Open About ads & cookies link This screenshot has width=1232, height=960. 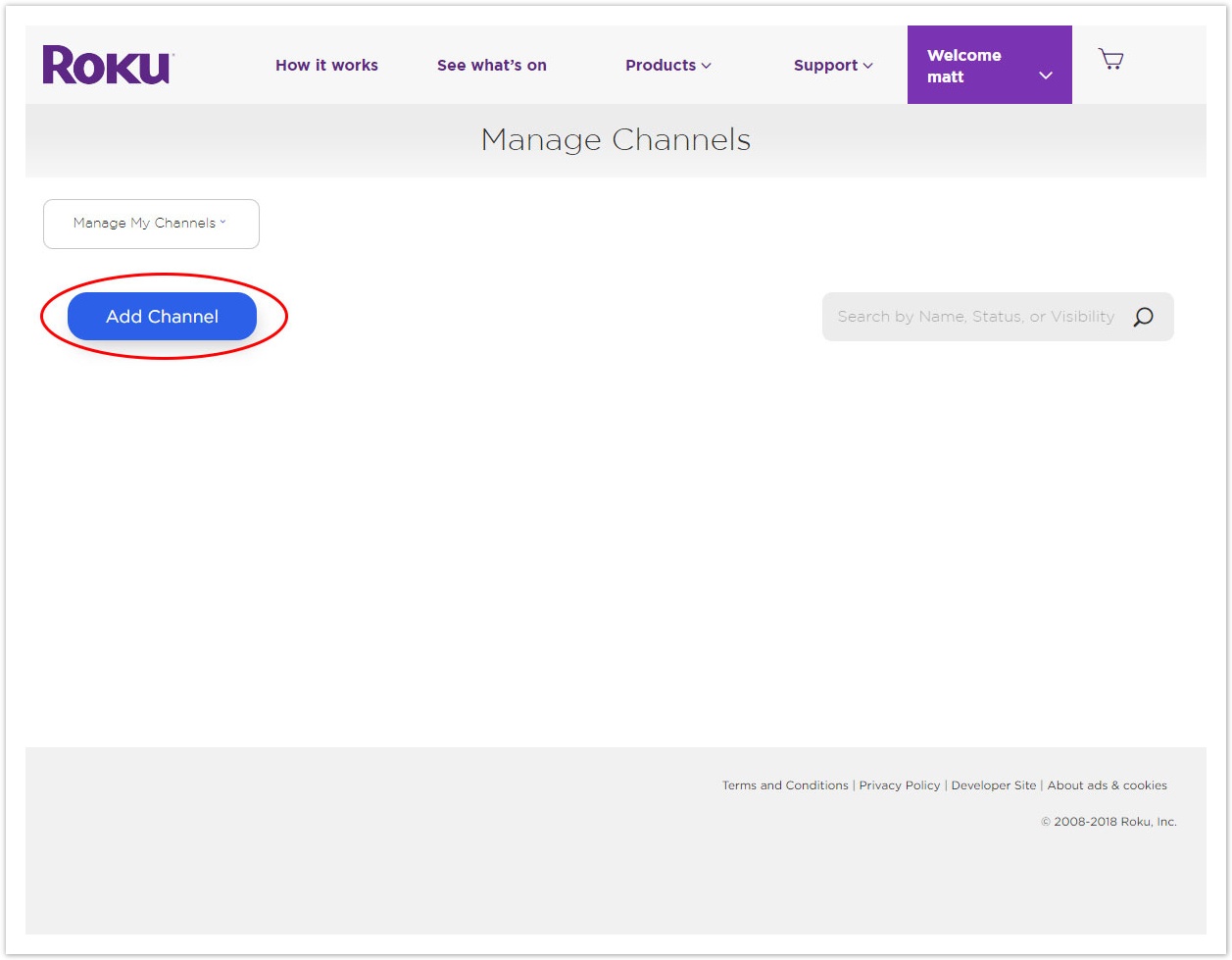tap(1108, 785)
